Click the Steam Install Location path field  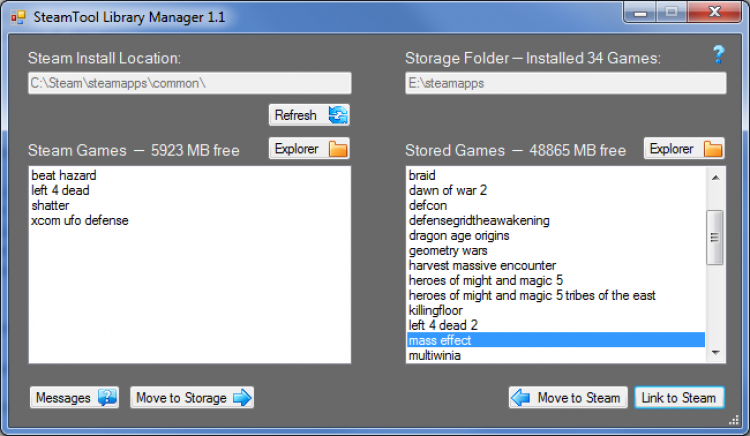[190, 83]
